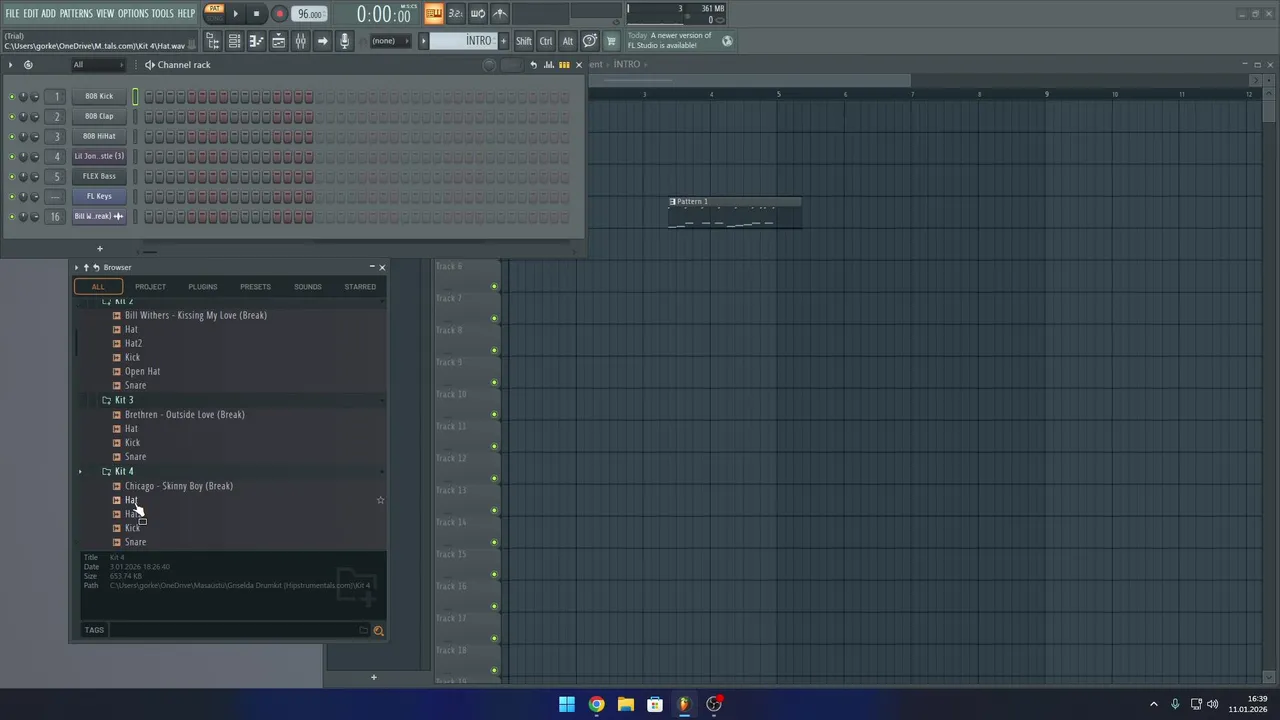Open the All channel filter dropdown

coord(98,65)
